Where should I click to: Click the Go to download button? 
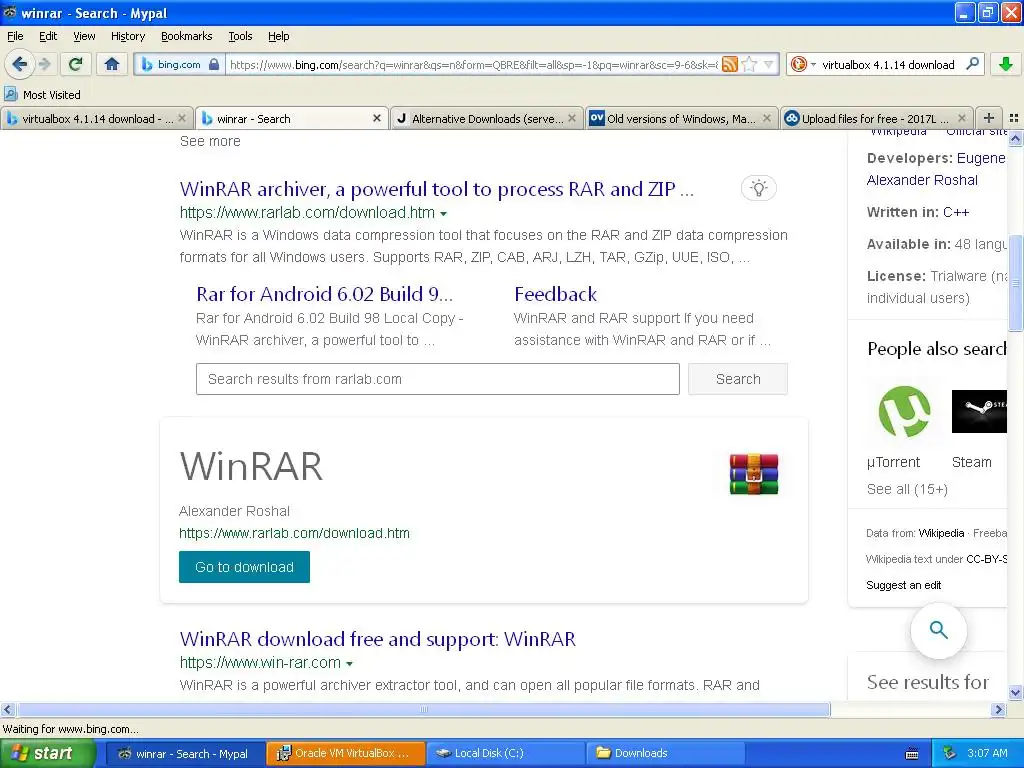[244, 567]
